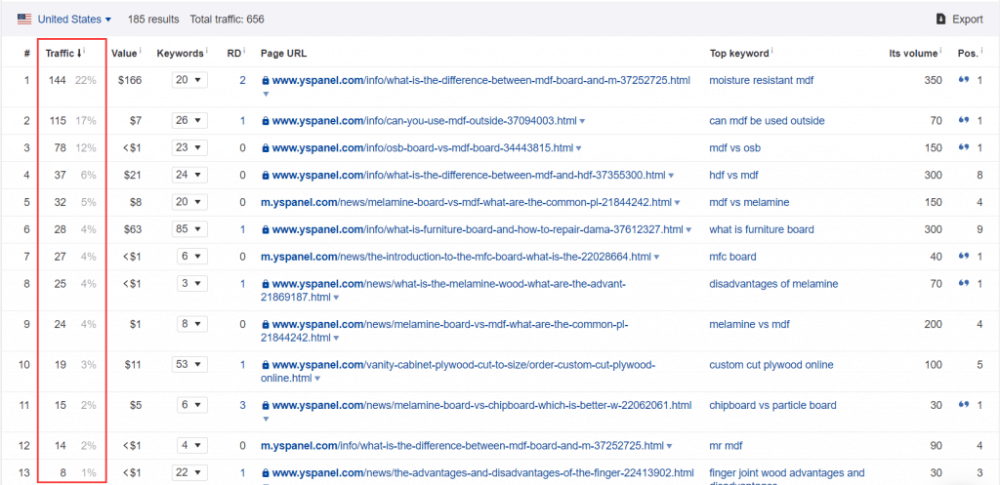Open the 'custom cut plywood online' keyword link

[x=771, y=365]
